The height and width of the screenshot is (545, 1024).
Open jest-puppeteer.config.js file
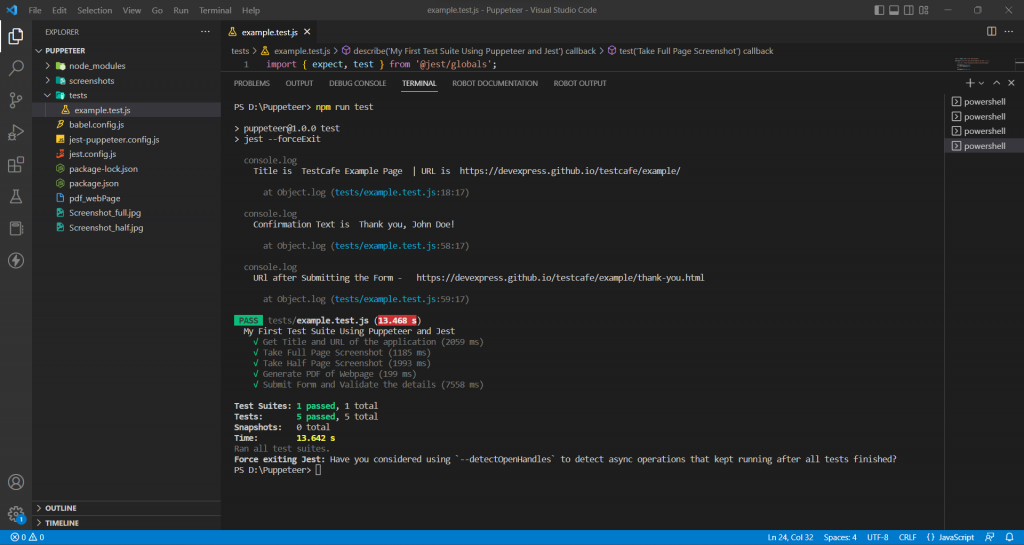114,140
